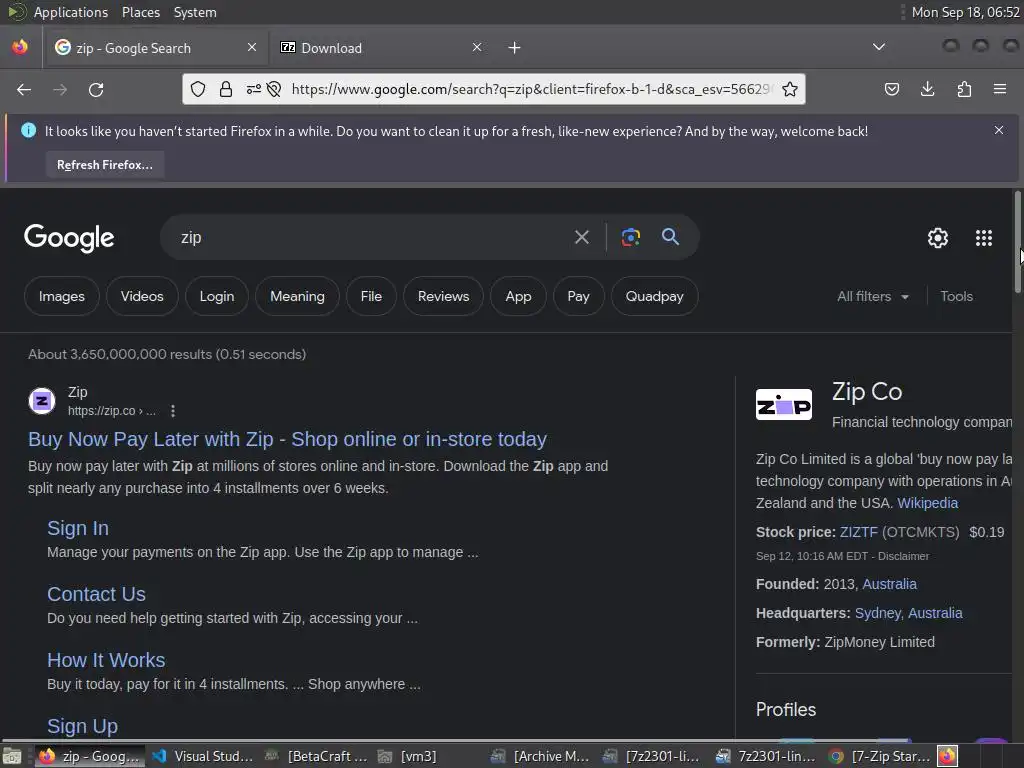1024x768 pixels.
Task: Filter results by Images
Action: (61, 296)
